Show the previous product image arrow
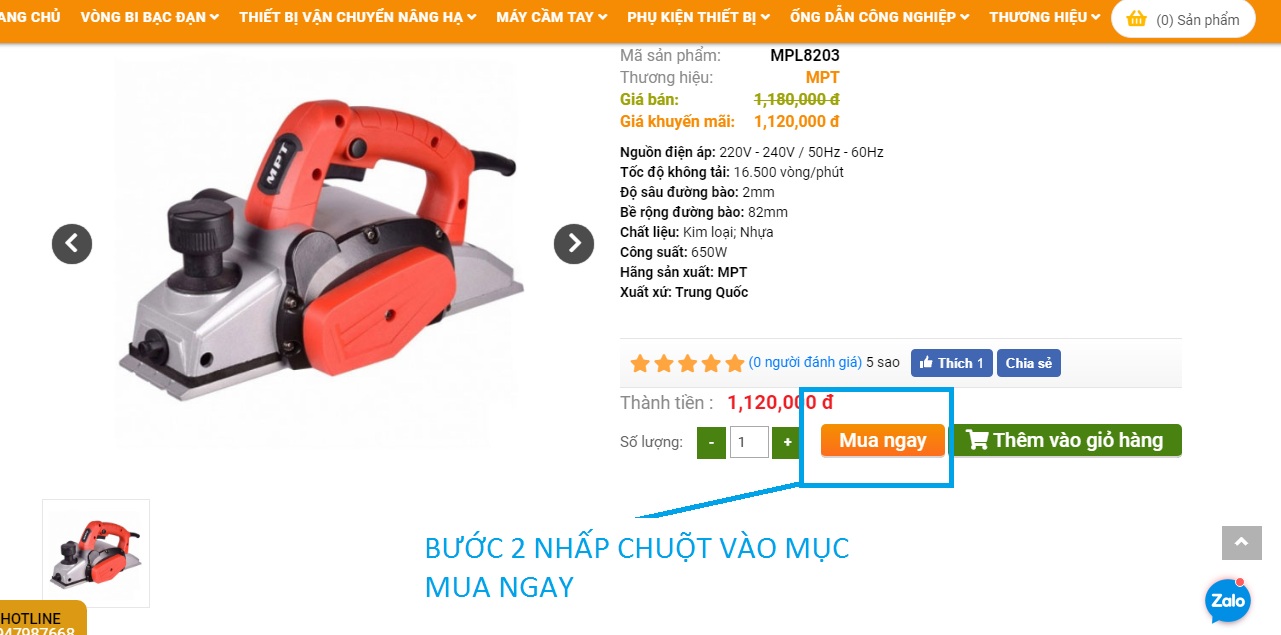Screen dimensions: 1281x635 pyautogui.click(x=72, y=243)
